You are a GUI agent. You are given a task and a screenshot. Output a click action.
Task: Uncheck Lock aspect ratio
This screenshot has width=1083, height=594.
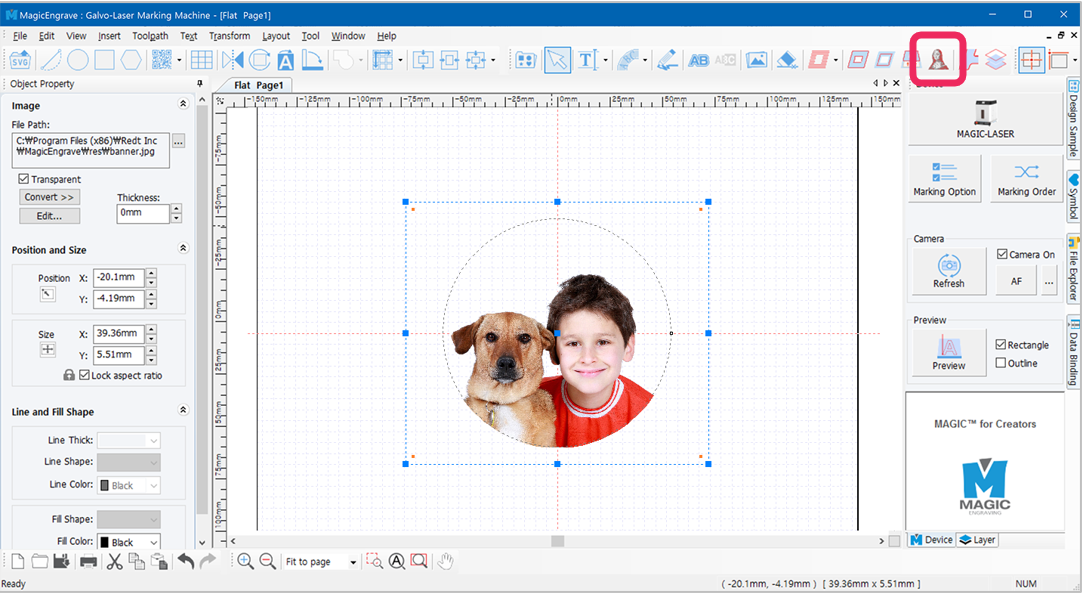(84, 375)
